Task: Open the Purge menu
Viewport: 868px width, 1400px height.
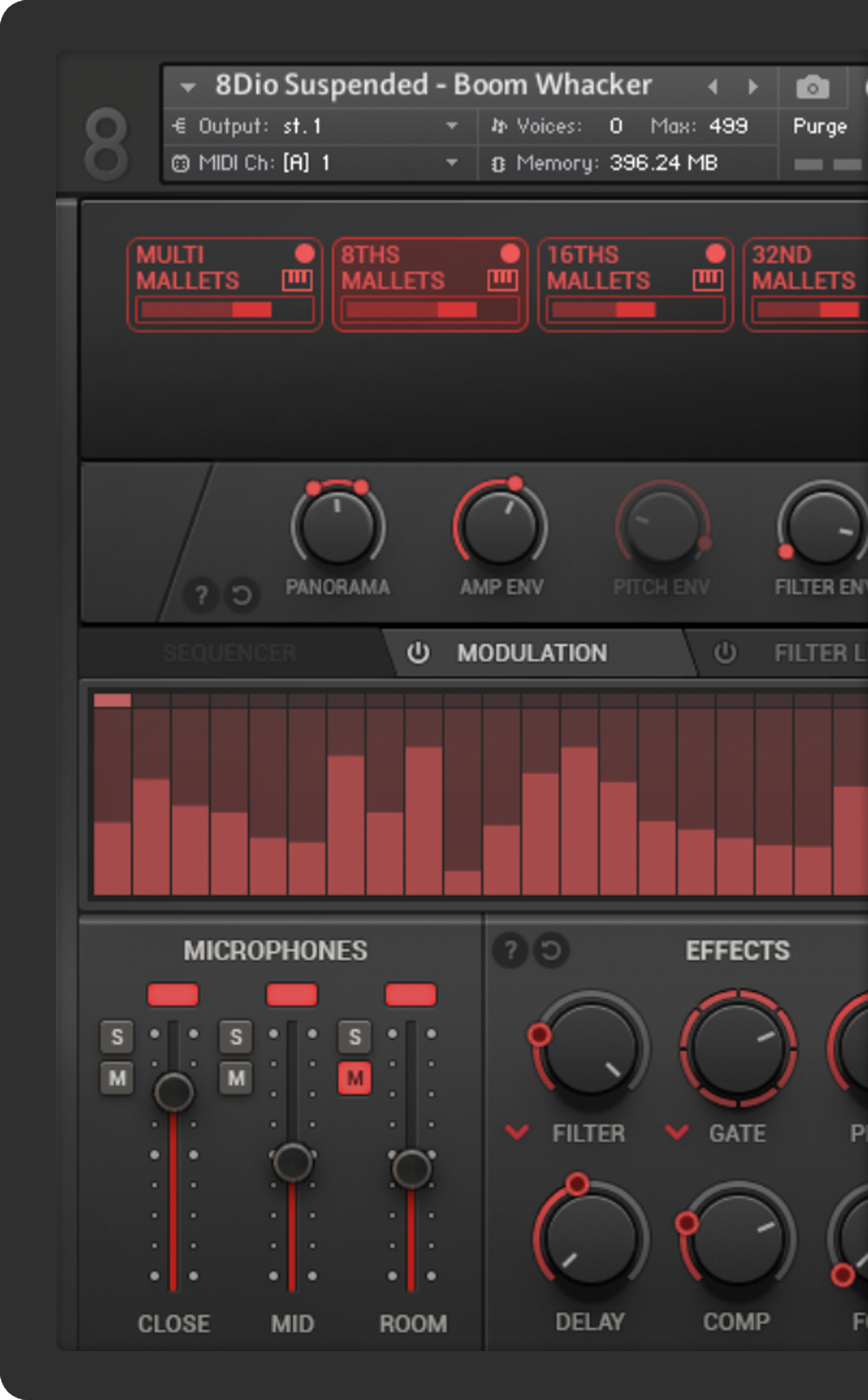Action: (820, 126)
